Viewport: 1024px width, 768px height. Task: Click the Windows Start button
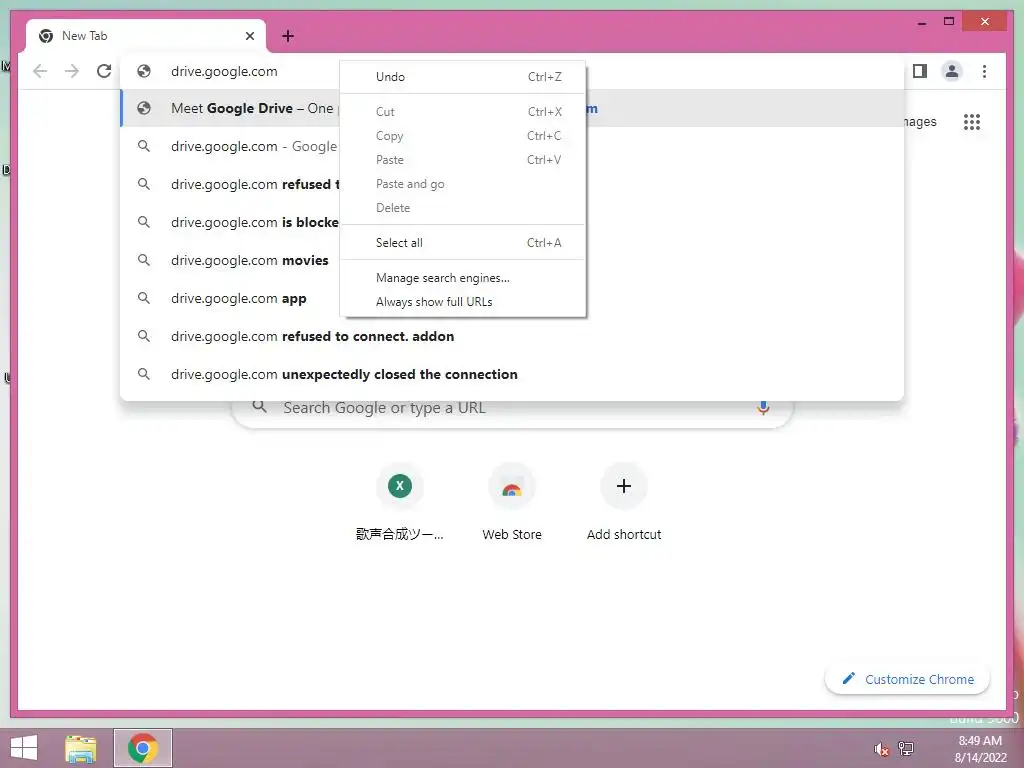click(x=24, y=748)
